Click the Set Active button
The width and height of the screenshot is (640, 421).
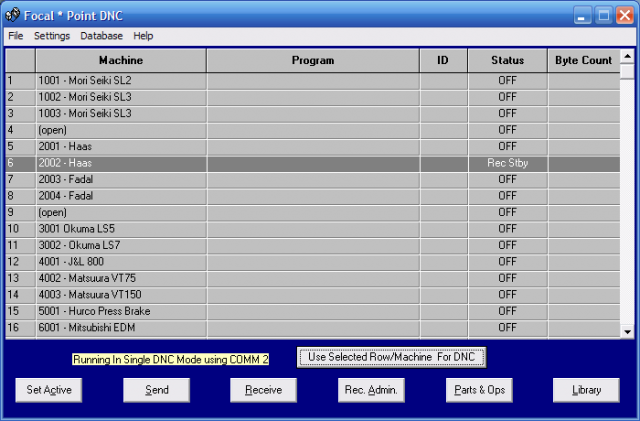(x=49, y=390)
